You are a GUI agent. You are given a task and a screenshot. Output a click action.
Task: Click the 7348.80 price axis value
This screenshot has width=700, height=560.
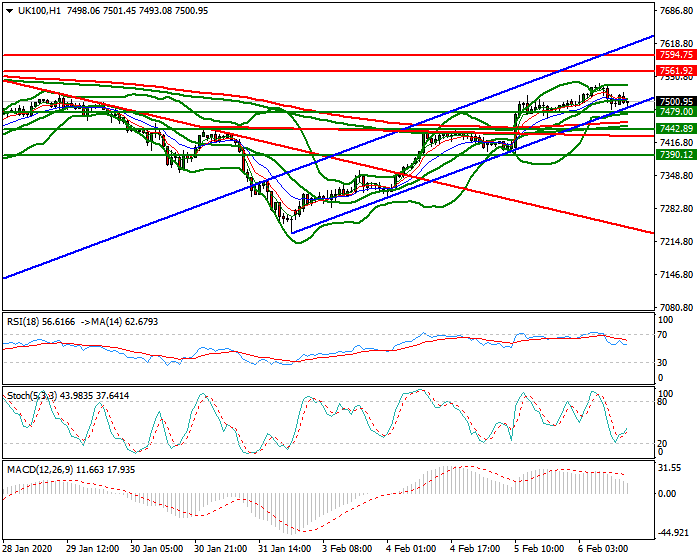676,176
